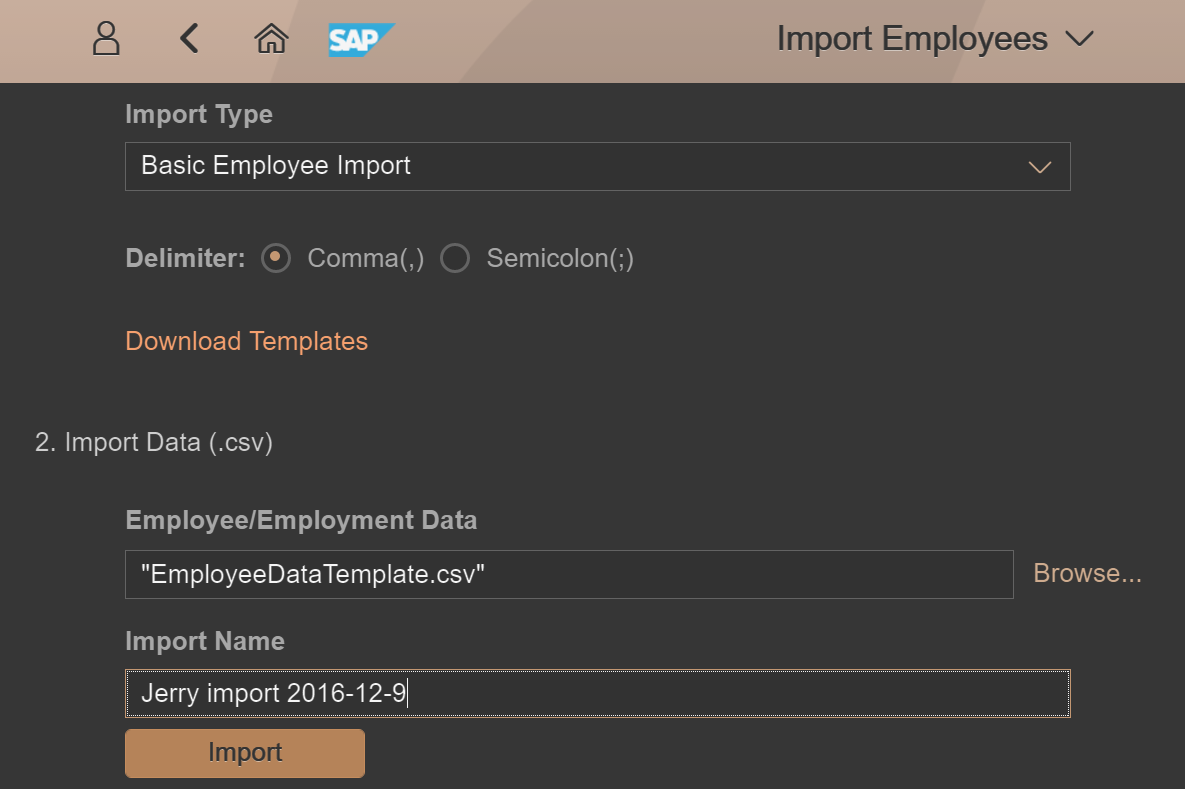
Task: Open the Basic Employee Import dropdown
Action: [598, 166]
